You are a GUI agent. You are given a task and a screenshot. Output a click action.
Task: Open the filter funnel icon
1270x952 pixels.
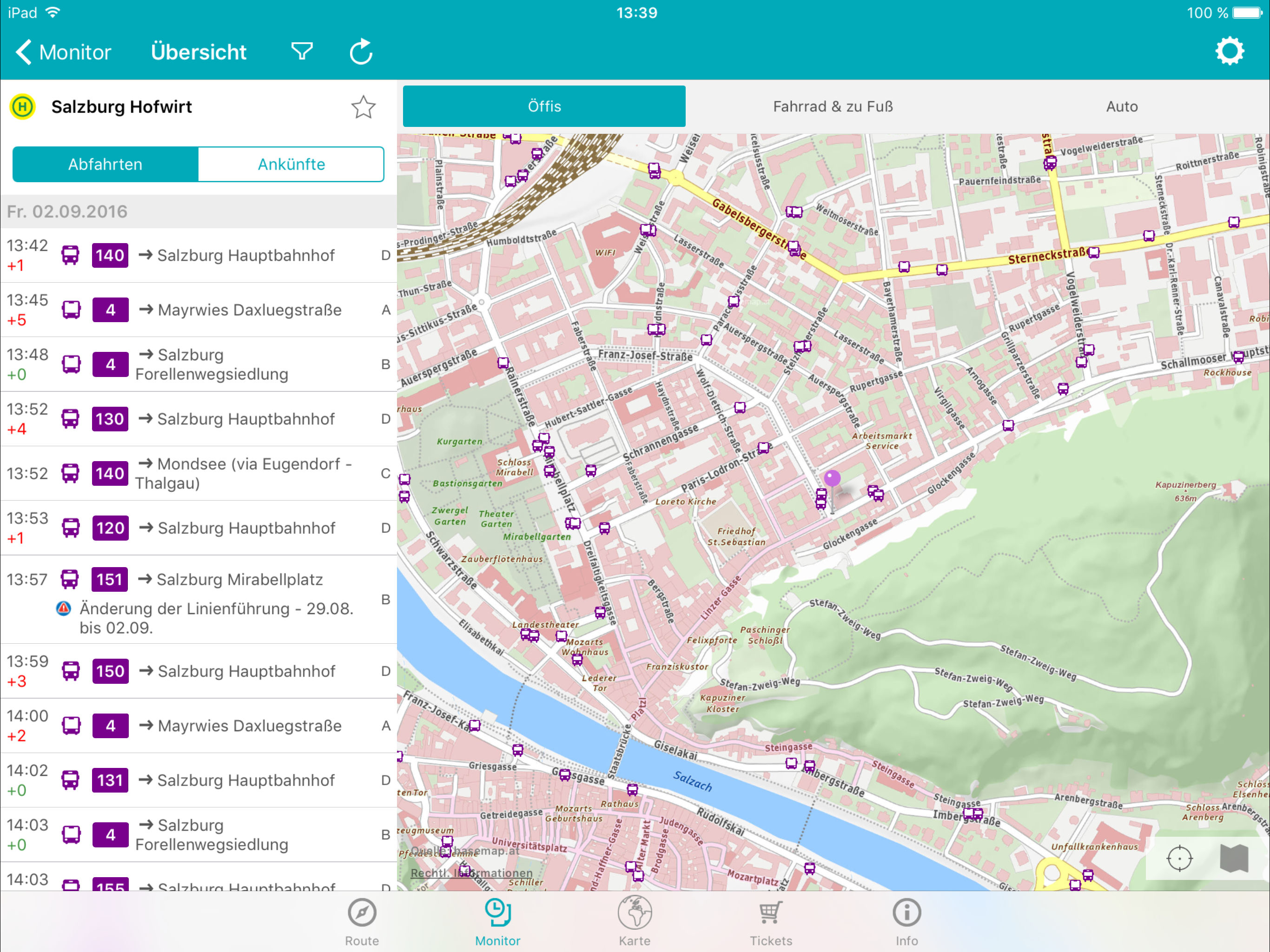click(x=302, y=52)
